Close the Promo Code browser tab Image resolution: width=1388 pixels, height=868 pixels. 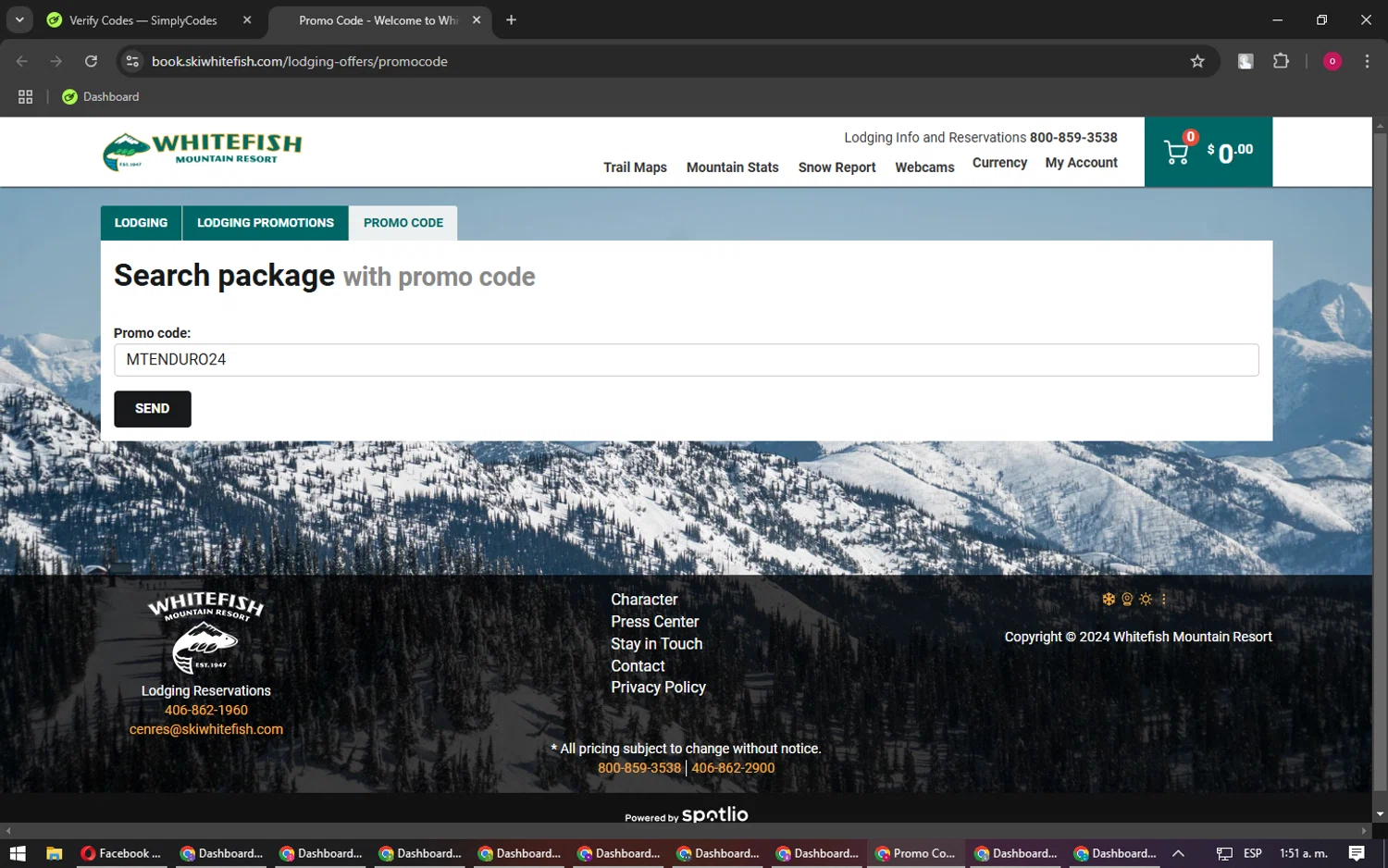477,19
